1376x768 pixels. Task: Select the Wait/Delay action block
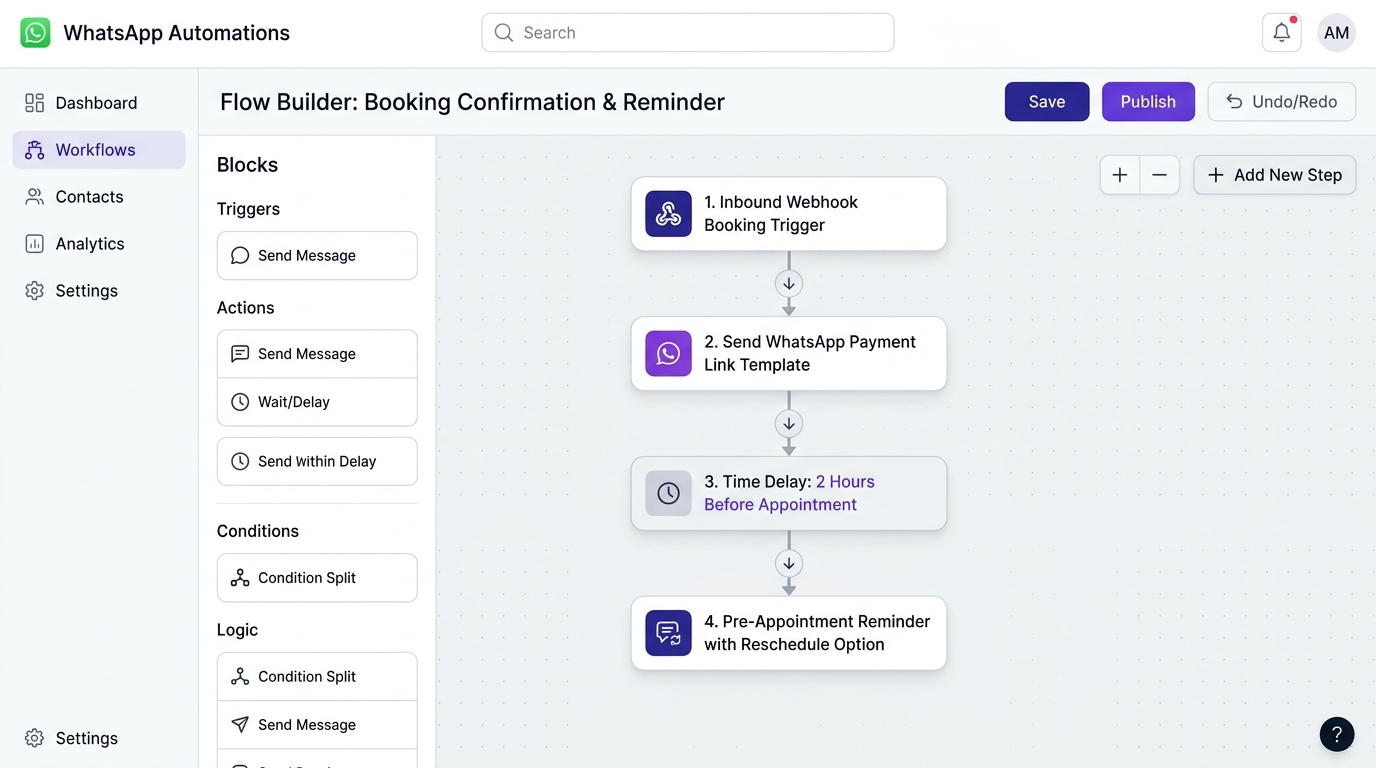(317, 402)
